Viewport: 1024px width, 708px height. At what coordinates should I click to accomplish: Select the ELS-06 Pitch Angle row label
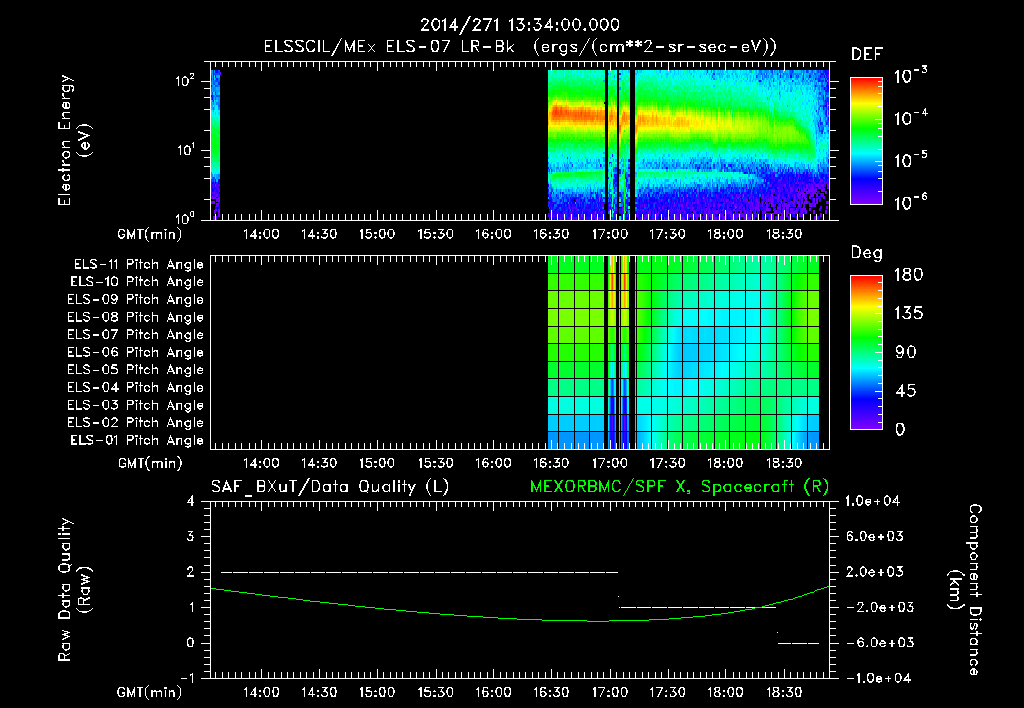[x=136, y=353]
